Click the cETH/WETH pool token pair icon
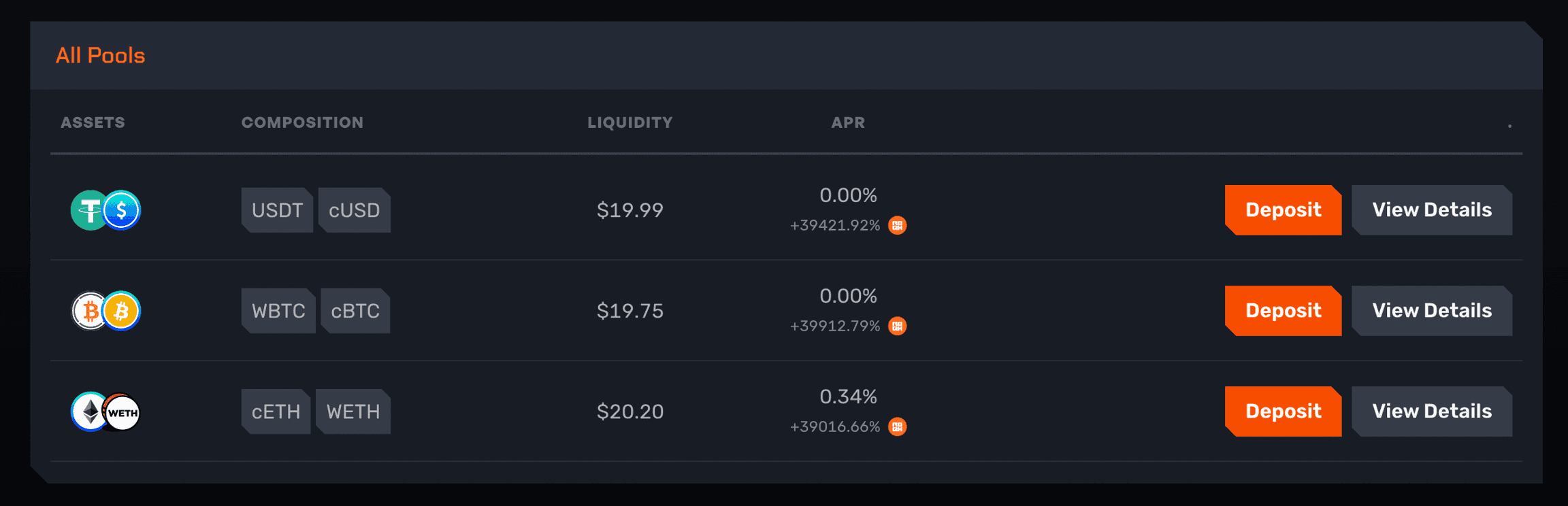 [x=105, y=411]
